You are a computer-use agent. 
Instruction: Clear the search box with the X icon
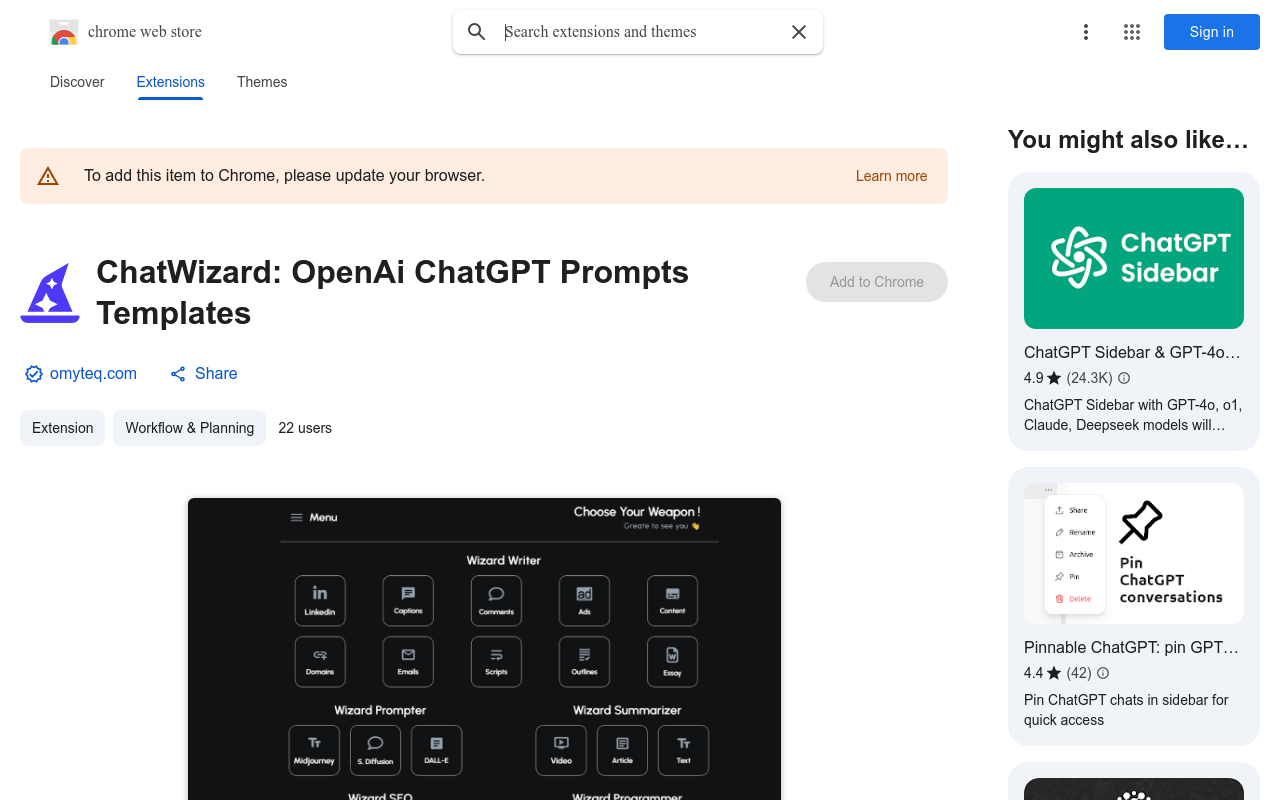[x=798, y=32]
